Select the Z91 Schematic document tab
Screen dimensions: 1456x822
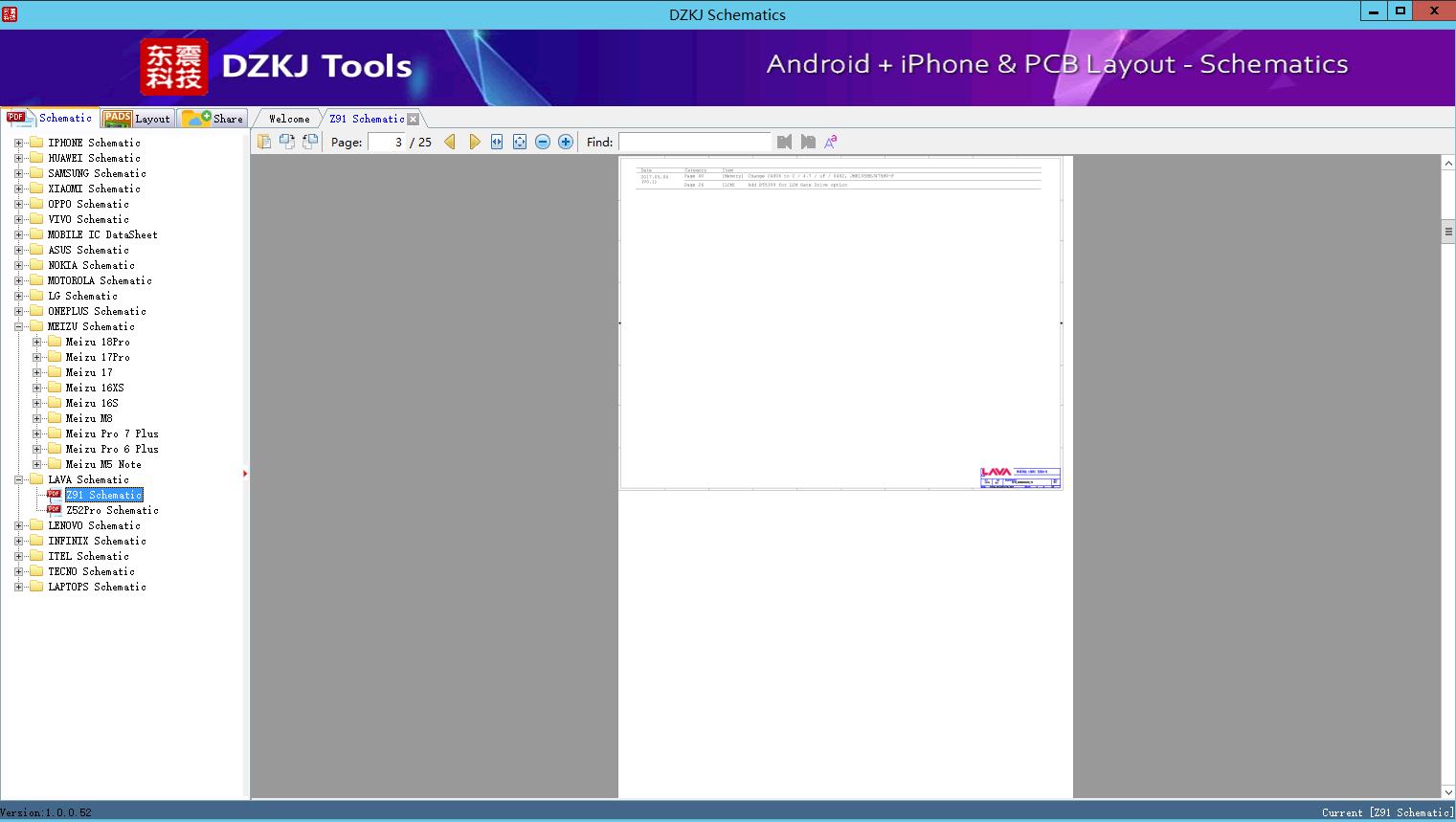367,119
